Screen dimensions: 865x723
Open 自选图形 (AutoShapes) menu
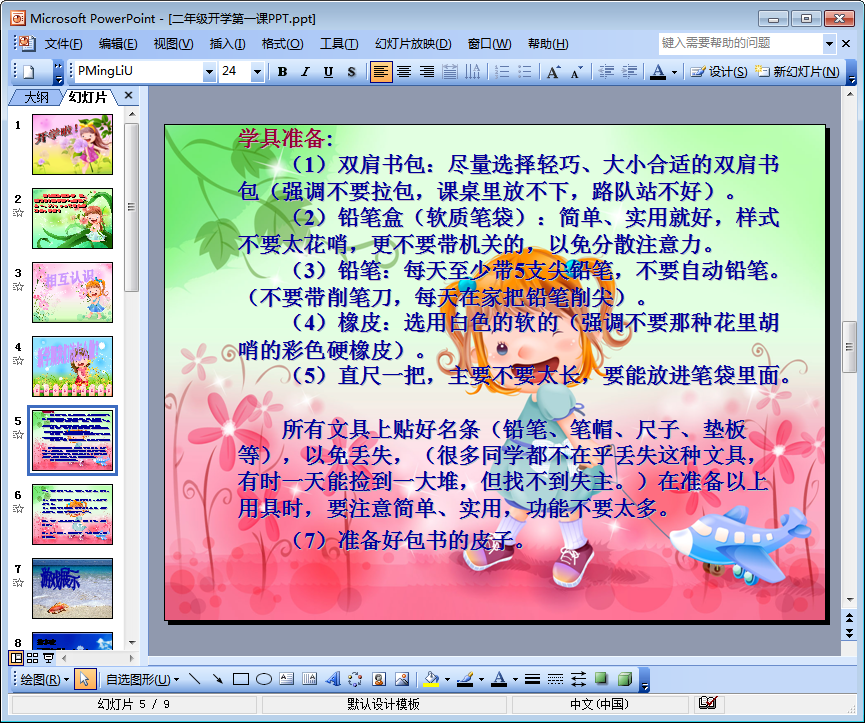point(142,679)
